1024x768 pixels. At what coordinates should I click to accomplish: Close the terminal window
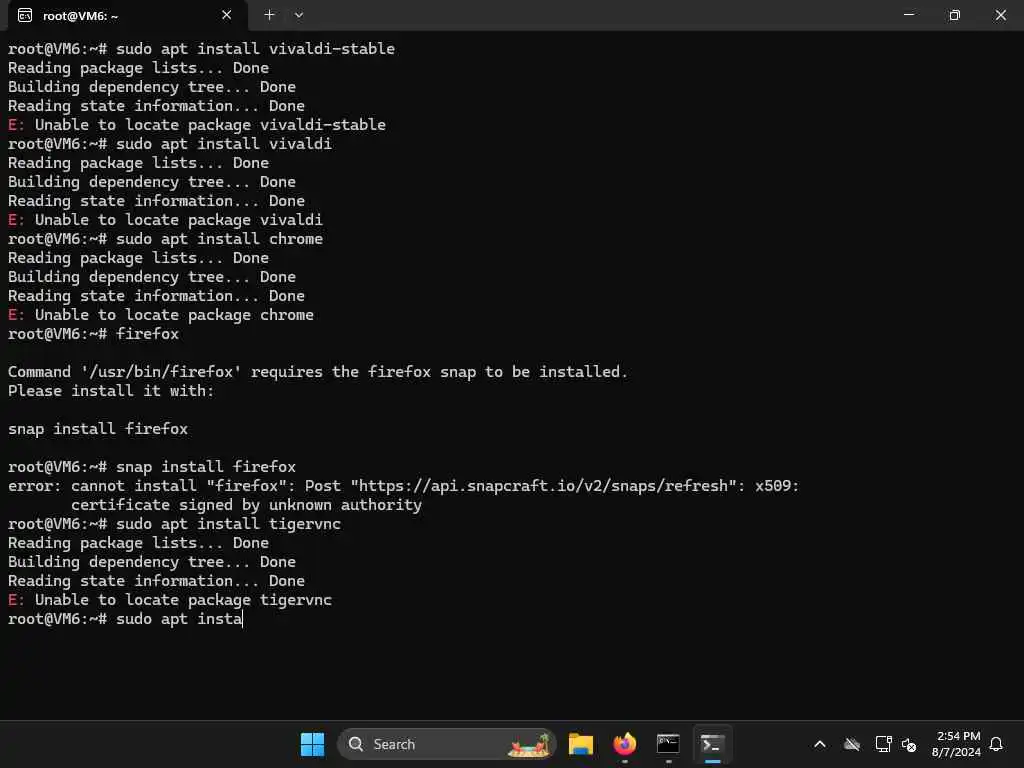pyautogui.click(x=1000, y=14)
